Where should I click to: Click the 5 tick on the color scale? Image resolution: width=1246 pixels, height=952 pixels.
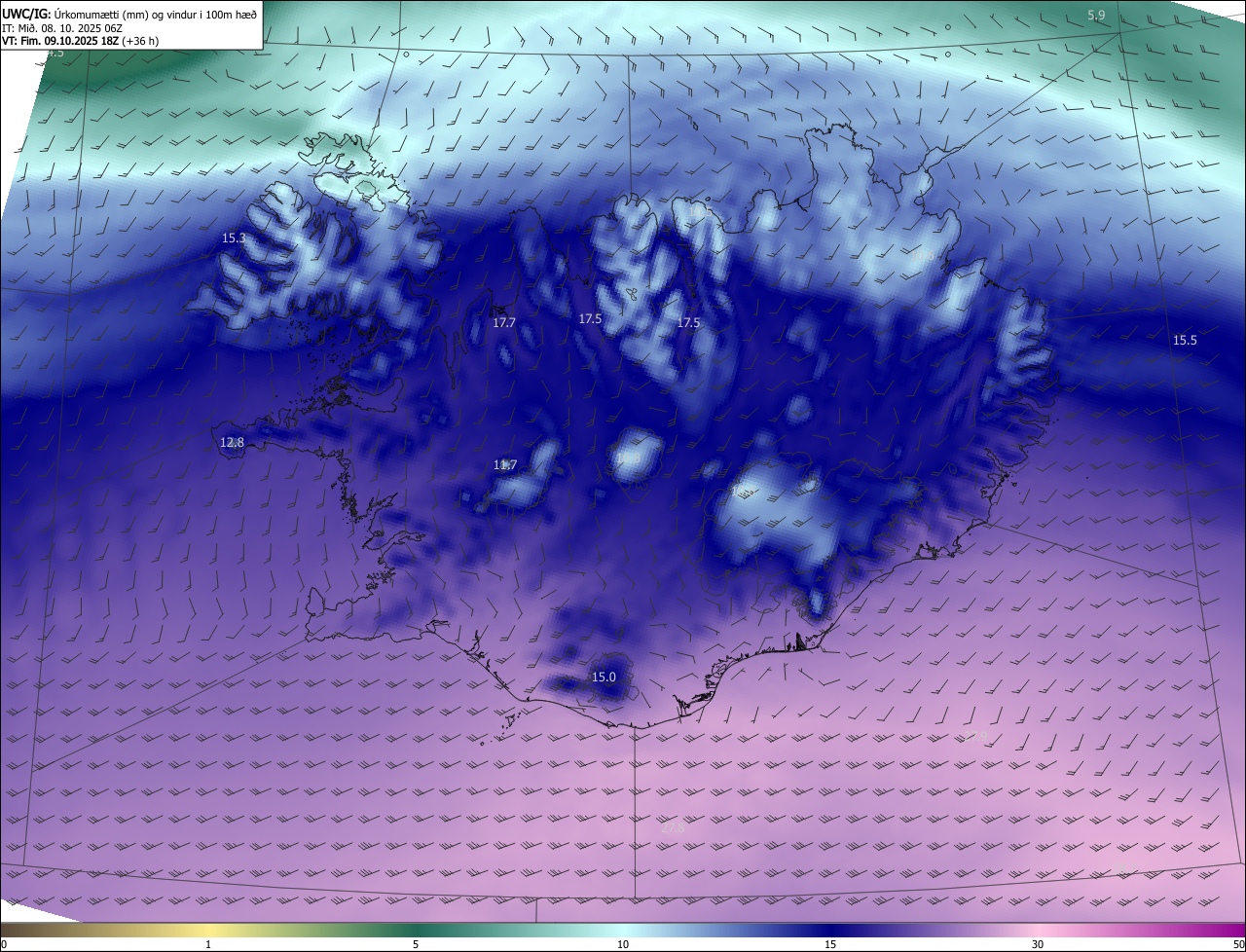click(416, 944)
